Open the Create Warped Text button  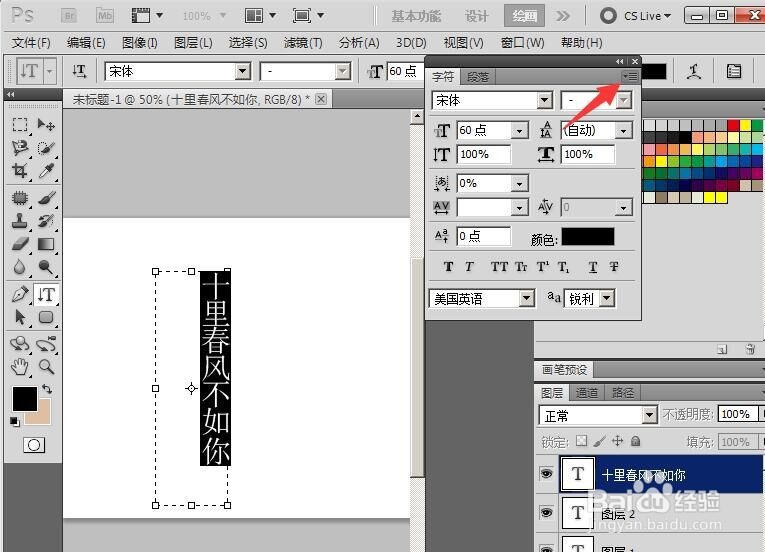(x=694, y=72)
